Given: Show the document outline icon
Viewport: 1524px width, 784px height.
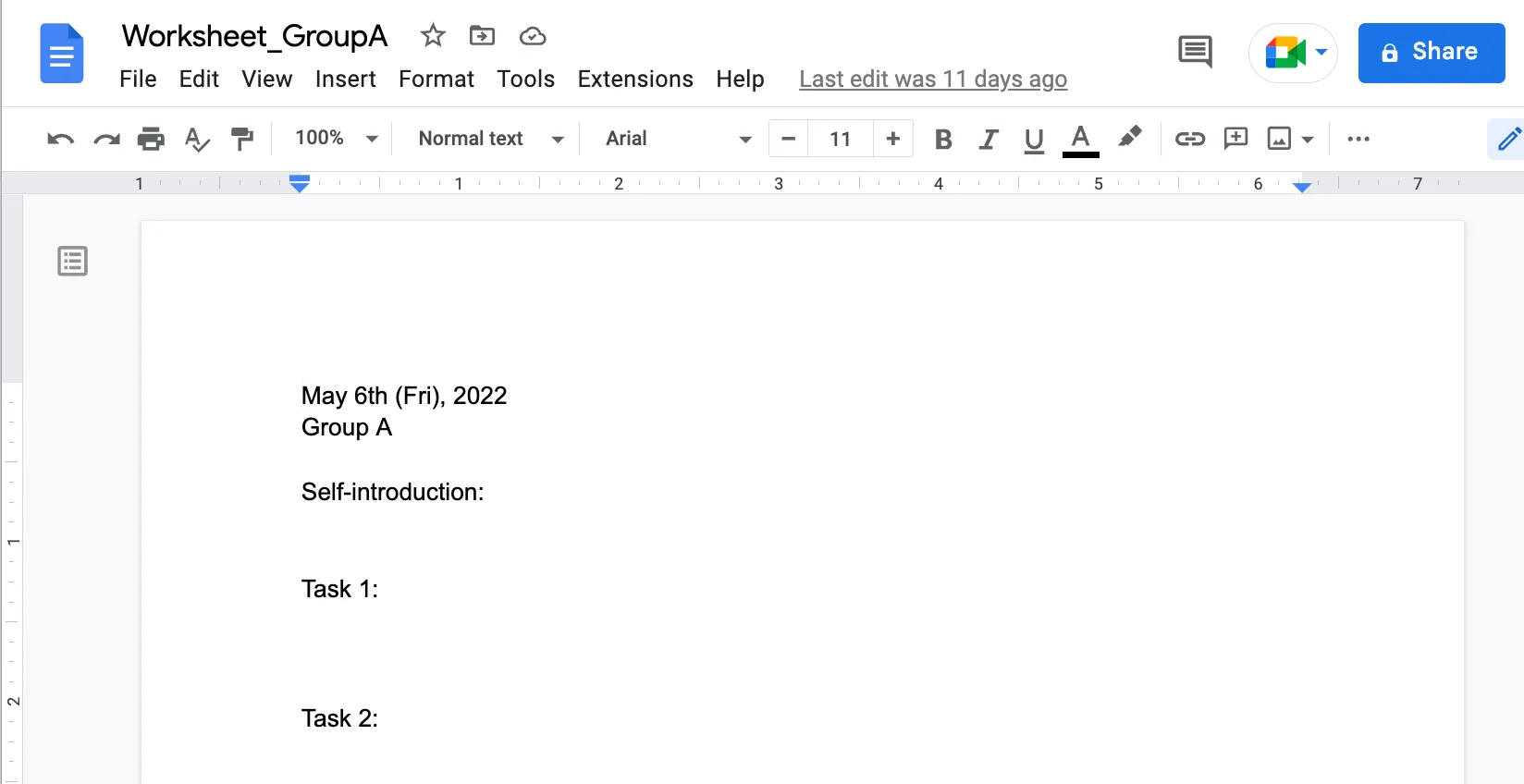Looking at the screenshot, I should tap(72, 262).
